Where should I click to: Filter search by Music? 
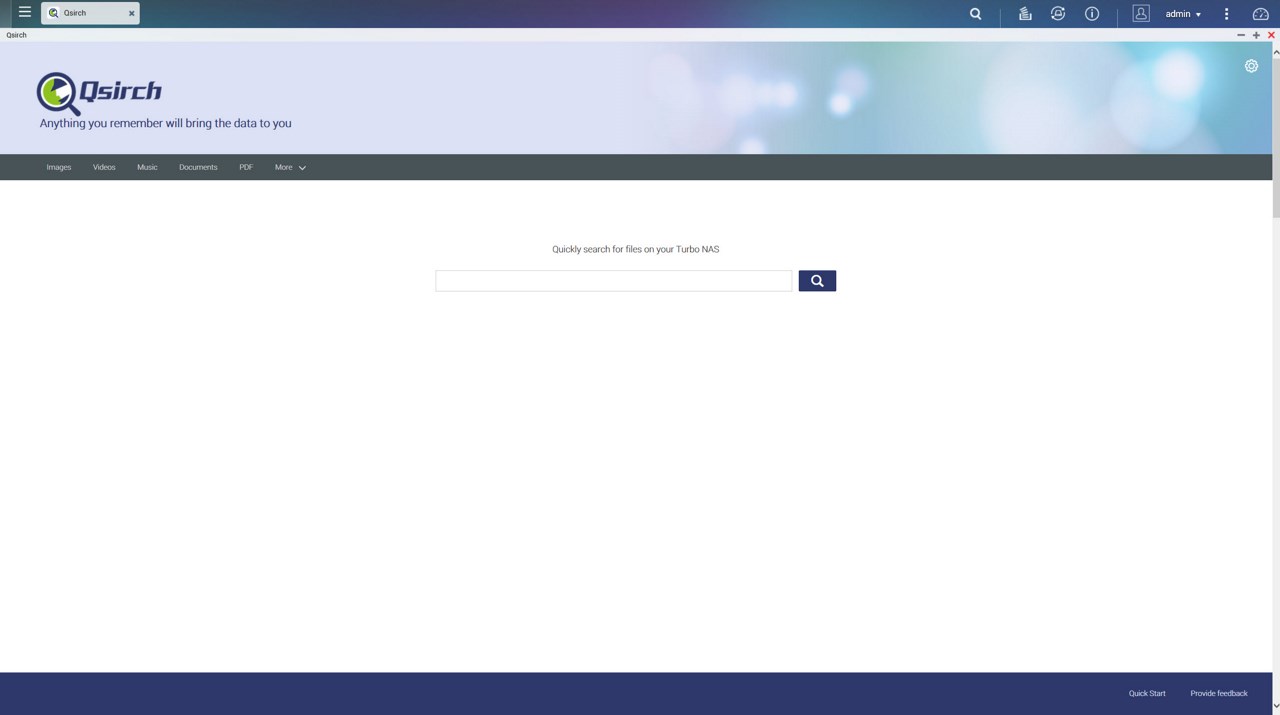pos(147,167)
